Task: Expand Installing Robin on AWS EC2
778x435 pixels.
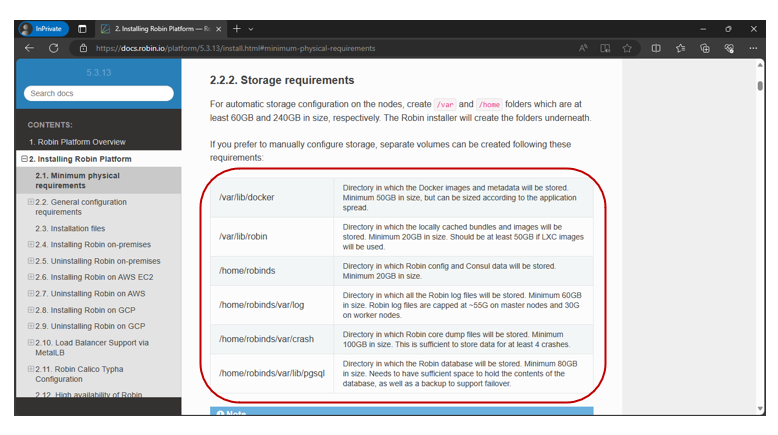Action: click(31, 277)
